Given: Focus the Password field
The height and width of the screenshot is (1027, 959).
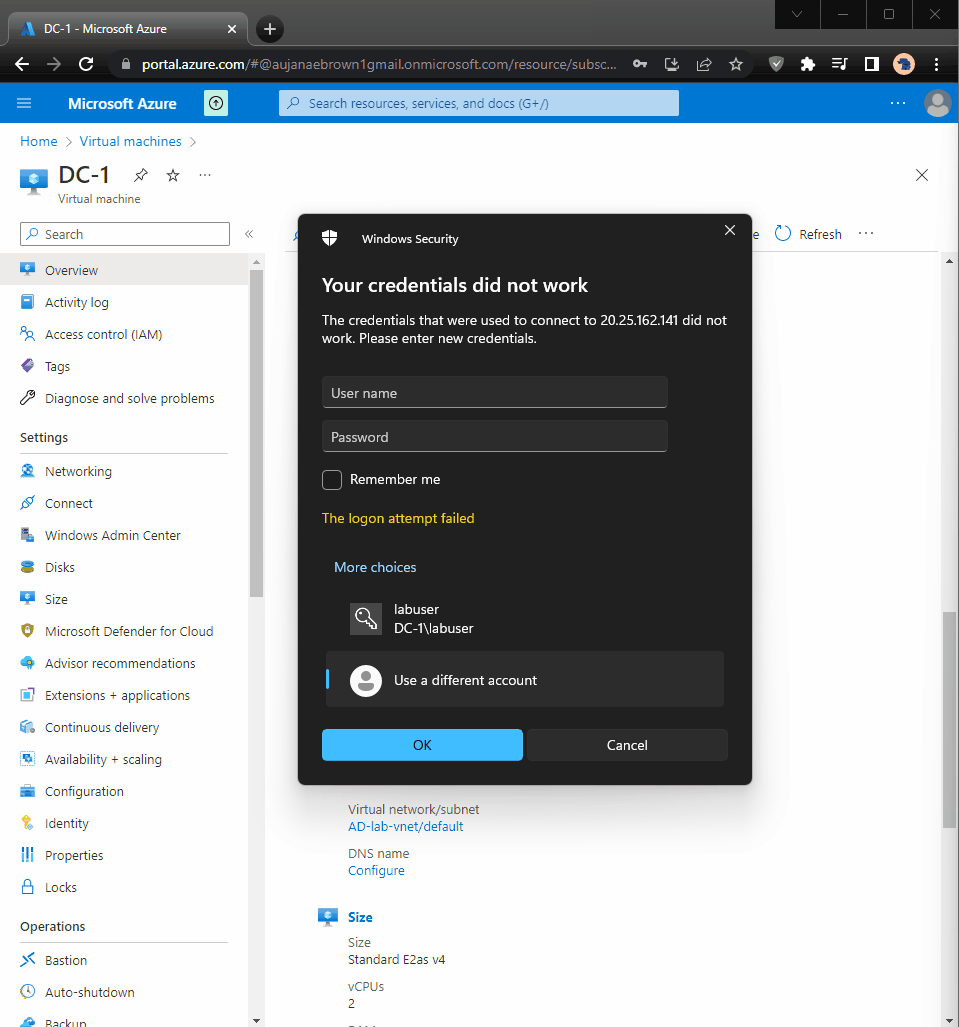Looking at the screenshot, I should tap(495, 436).
